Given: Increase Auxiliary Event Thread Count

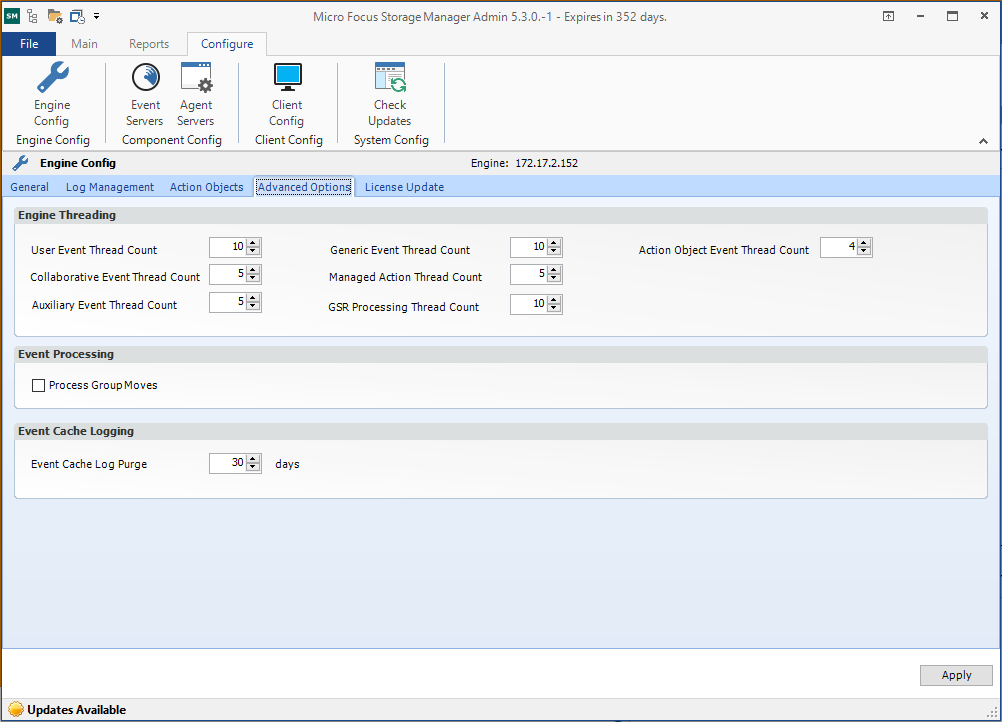Looking at the screenshot, I should tap(253, 298).
